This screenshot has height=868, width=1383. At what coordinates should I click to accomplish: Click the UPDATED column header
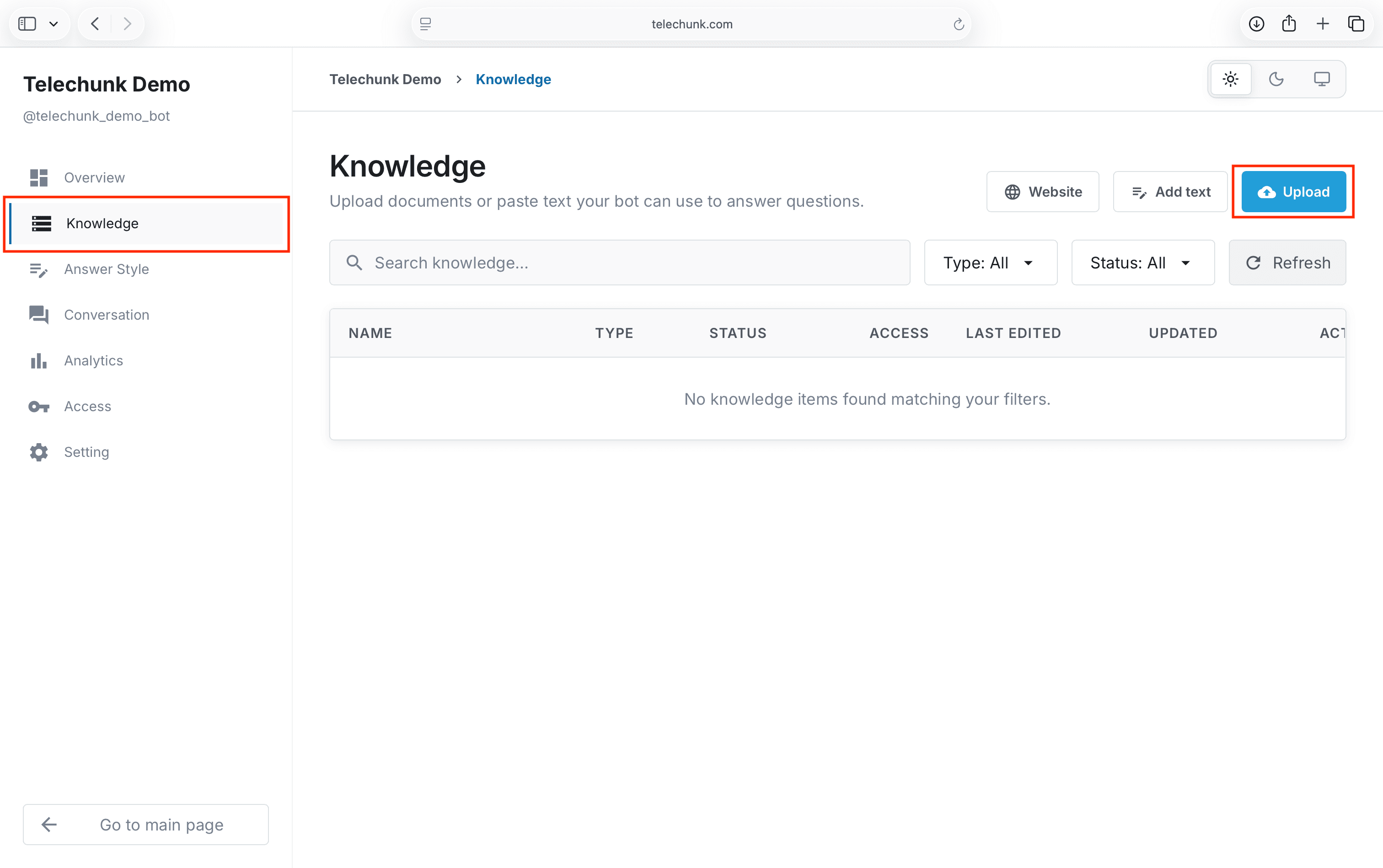click(x=1183, y=333)
